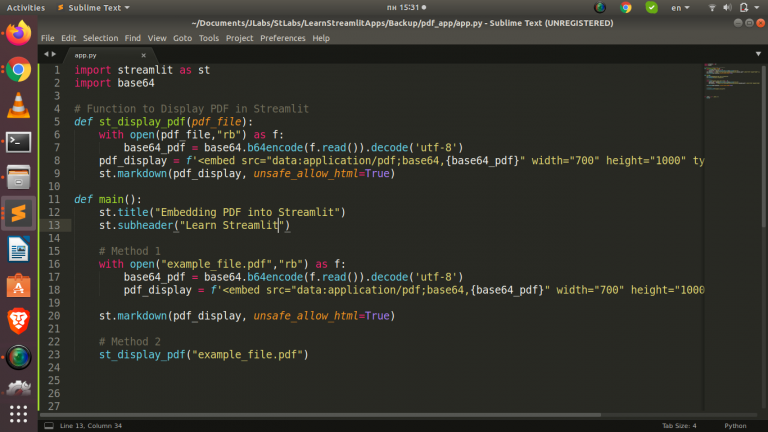Select the app.py tab

pos(86,56)
